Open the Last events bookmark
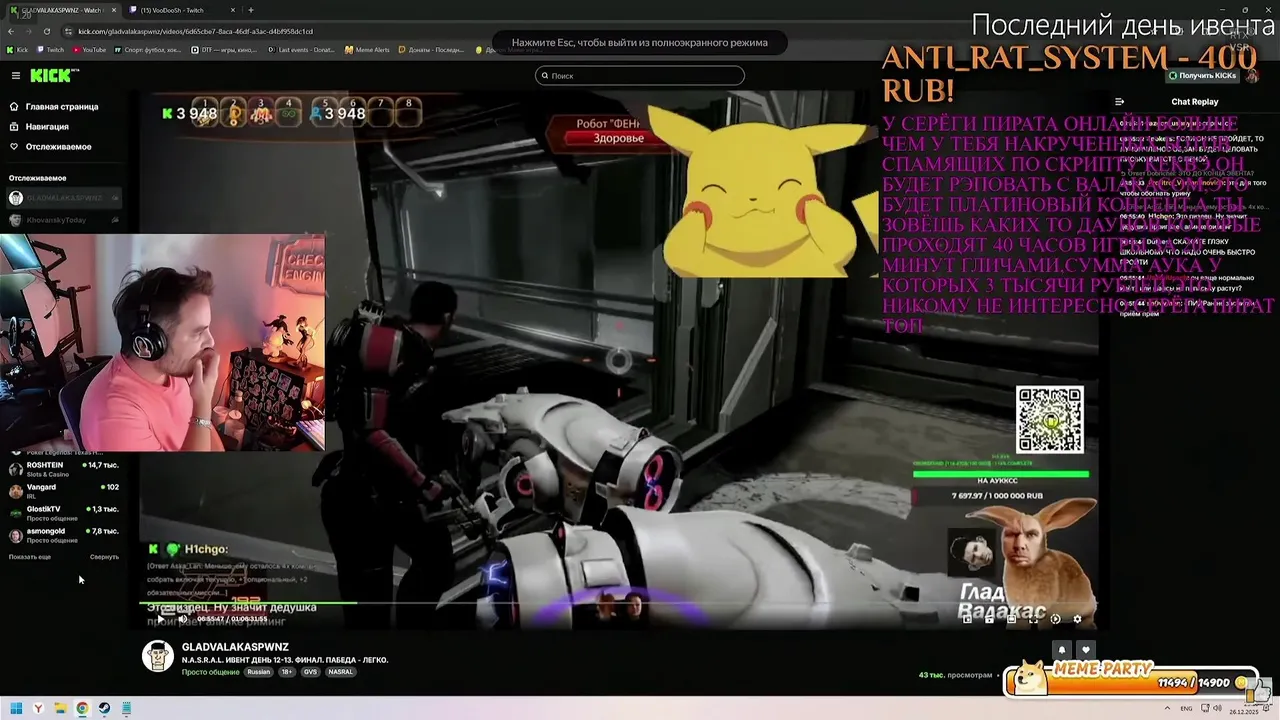 [302, 49]
